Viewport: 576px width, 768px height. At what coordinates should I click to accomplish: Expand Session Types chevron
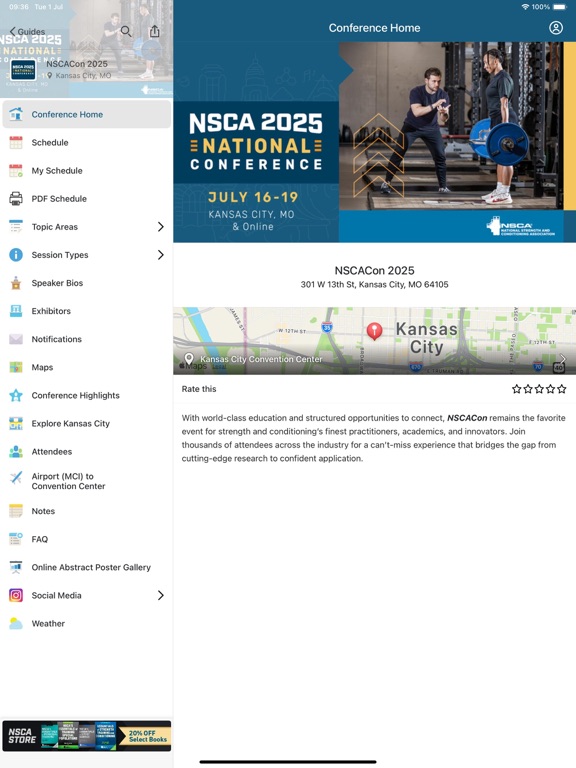click(x=161, y=255)
